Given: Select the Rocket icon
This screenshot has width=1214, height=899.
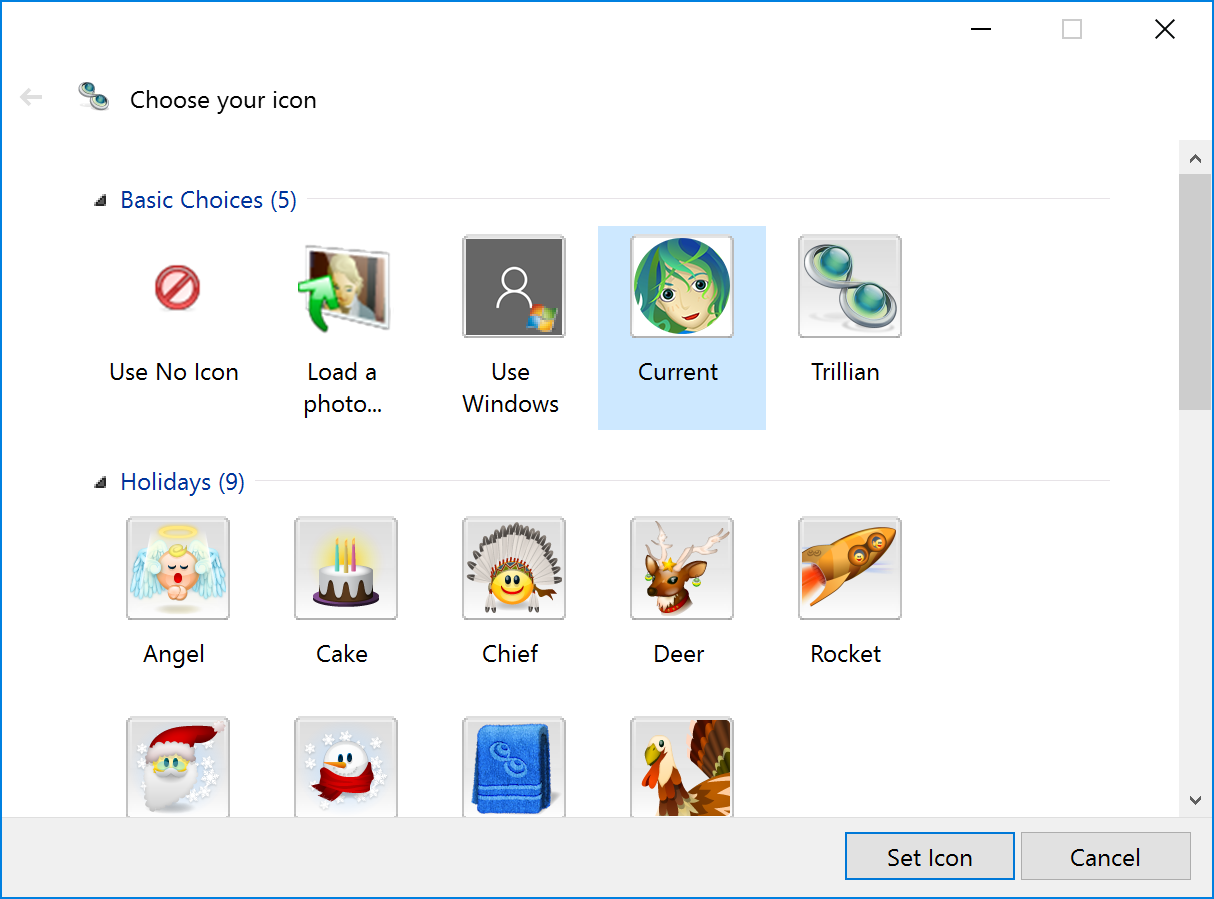Looking at the screenshot, I should click(849, 568).
